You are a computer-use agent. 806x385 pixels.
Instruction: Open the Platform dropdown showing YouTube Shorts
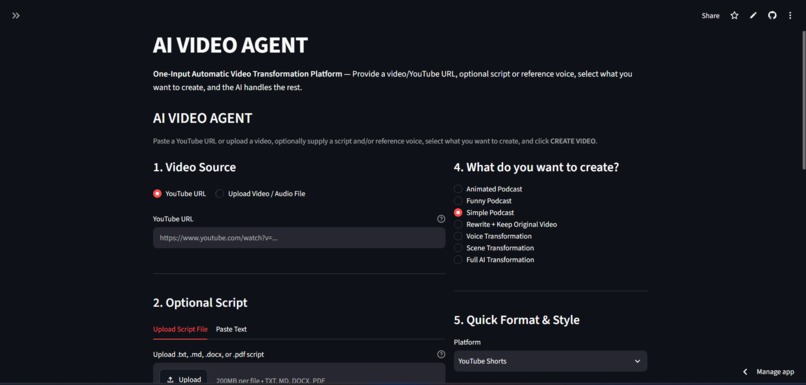[550, 361]
